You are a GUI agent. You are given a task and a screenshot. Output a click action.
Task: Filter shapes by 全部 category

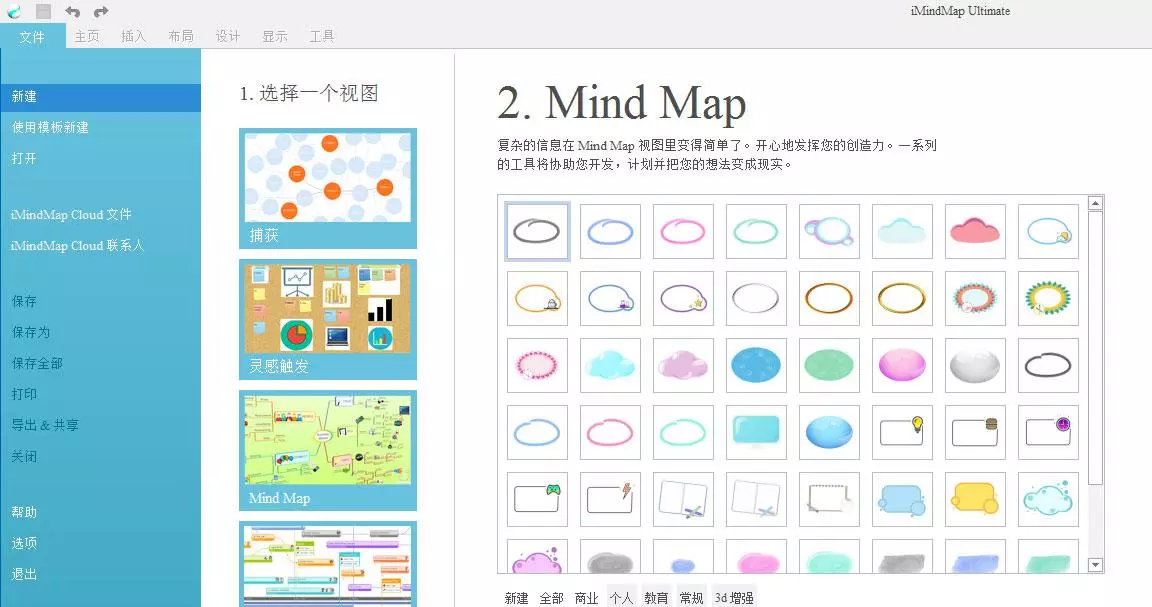click(x=552, y=598)
